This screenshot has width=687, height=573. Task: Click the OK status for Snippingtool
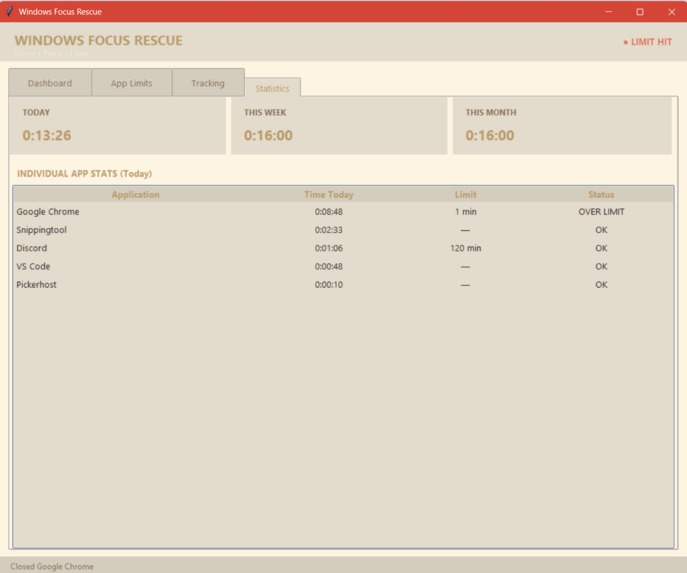(601, 230)
